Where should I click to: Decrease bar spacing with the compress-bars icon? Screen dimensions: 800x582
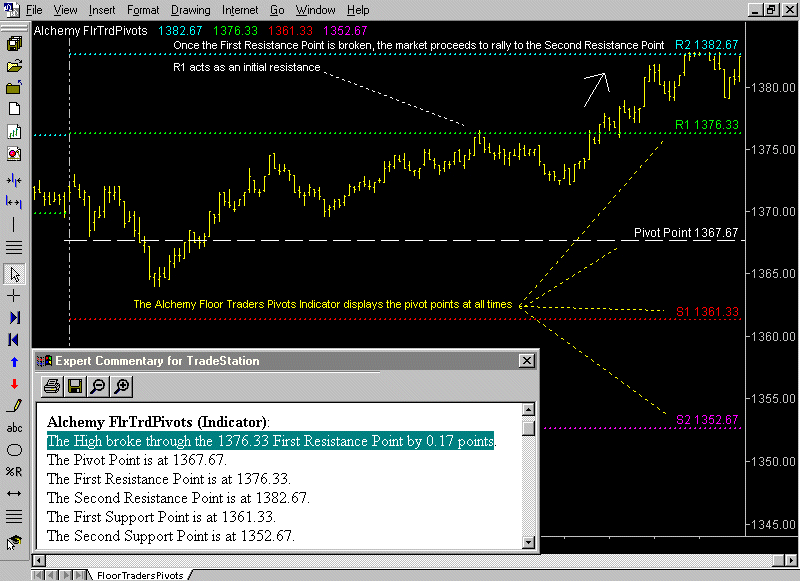coord(14,180)
